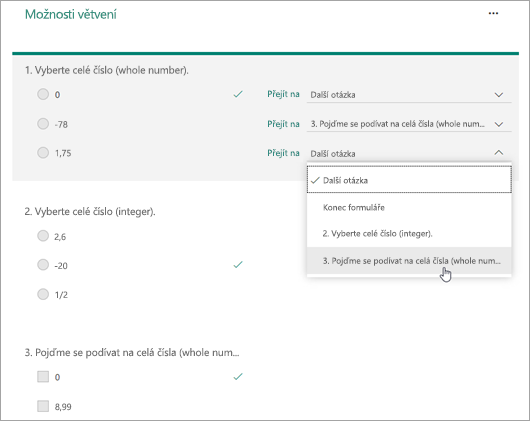Open the three-dot more options menu
Image resolution: width=530 pixels, height=421 pixels.
[493, 14]
